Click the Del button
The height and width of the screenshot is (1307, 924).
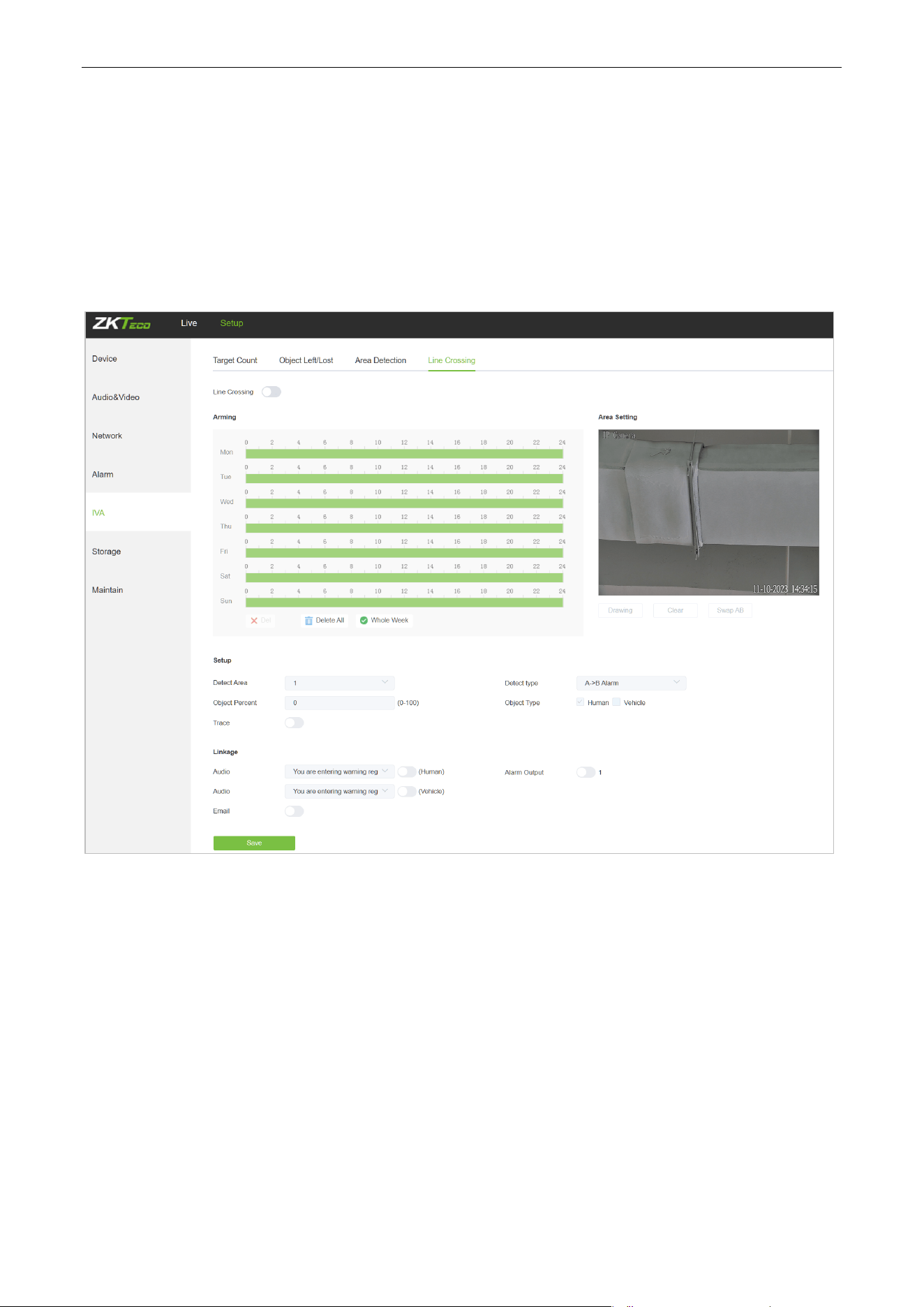coord(261,621)
